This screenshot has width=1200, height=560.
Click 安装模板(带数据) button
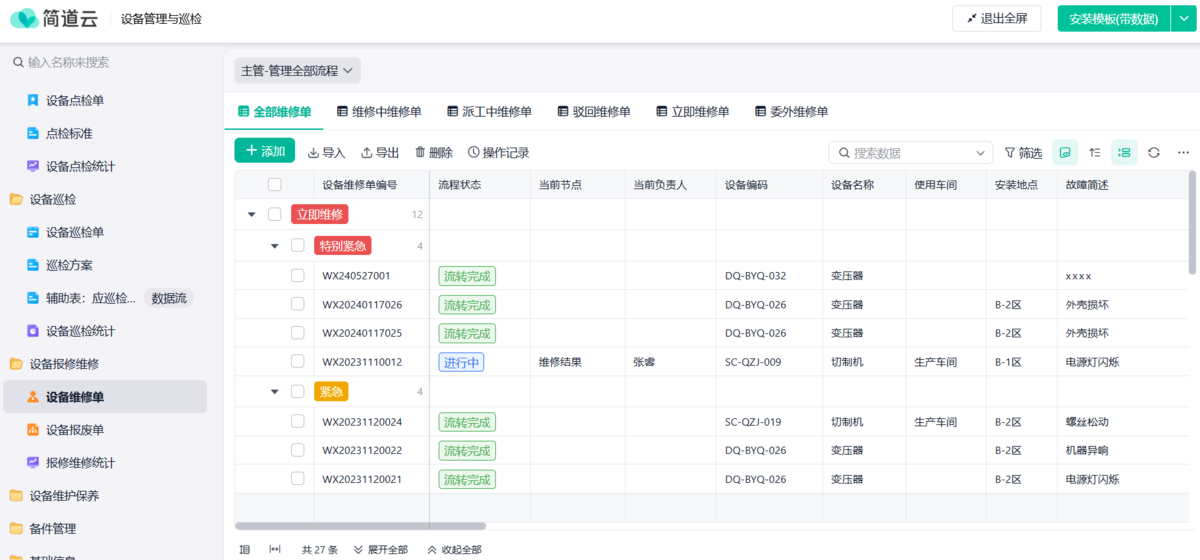coord(1114,18)
